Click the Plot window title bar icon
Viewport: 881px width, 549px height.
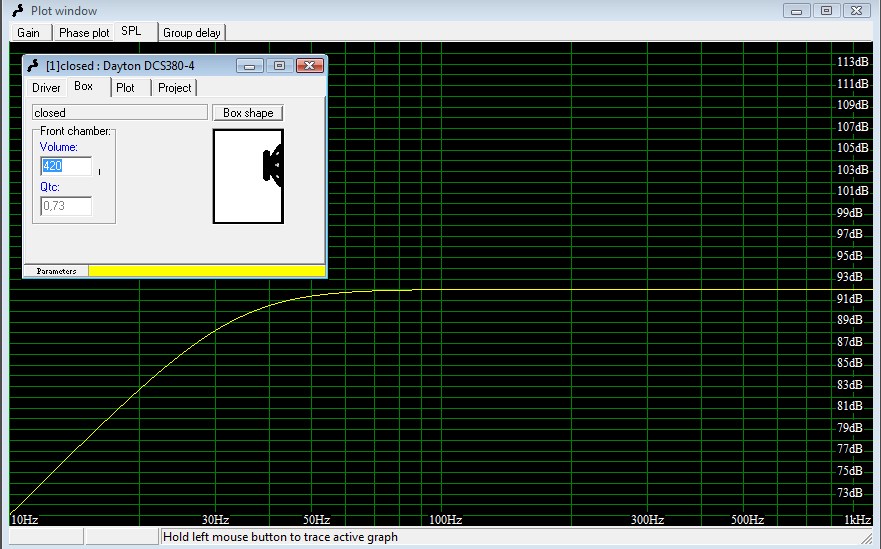click(19, 11)
